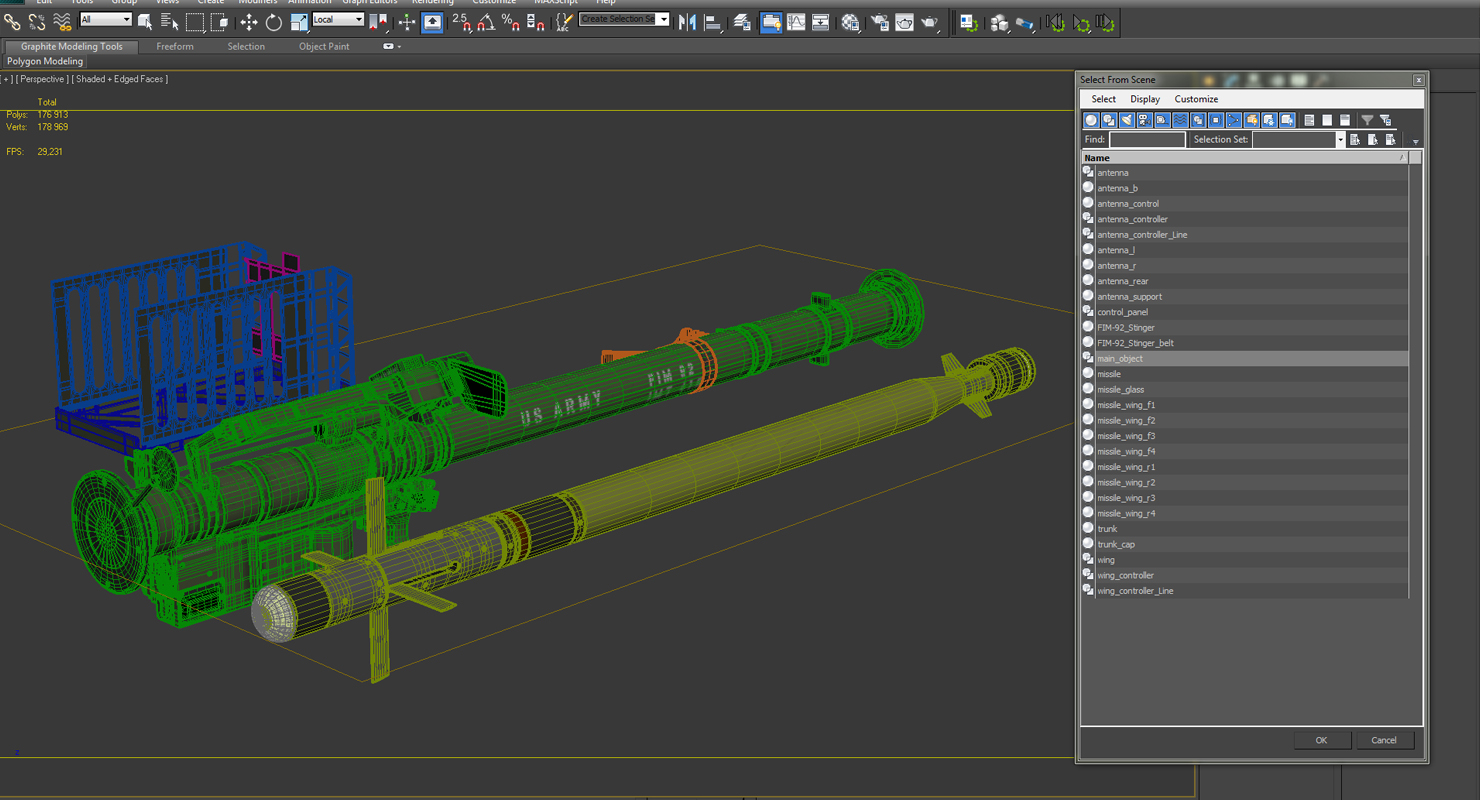
Task: Choose the Rectangular Selection Region tool
Action: coord(195,21)
